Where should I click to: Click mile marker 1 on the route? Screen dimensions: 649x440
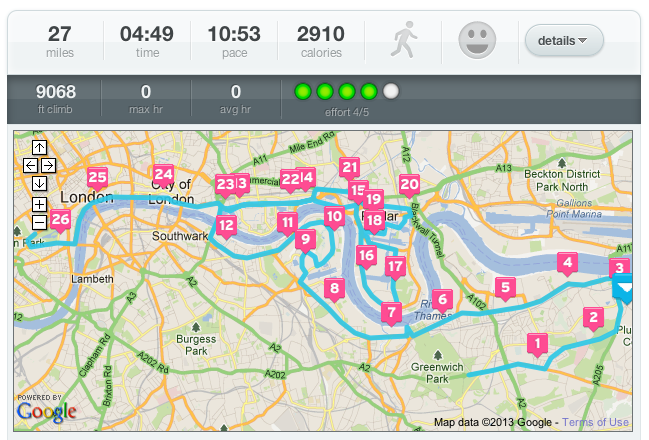[538, 344]
